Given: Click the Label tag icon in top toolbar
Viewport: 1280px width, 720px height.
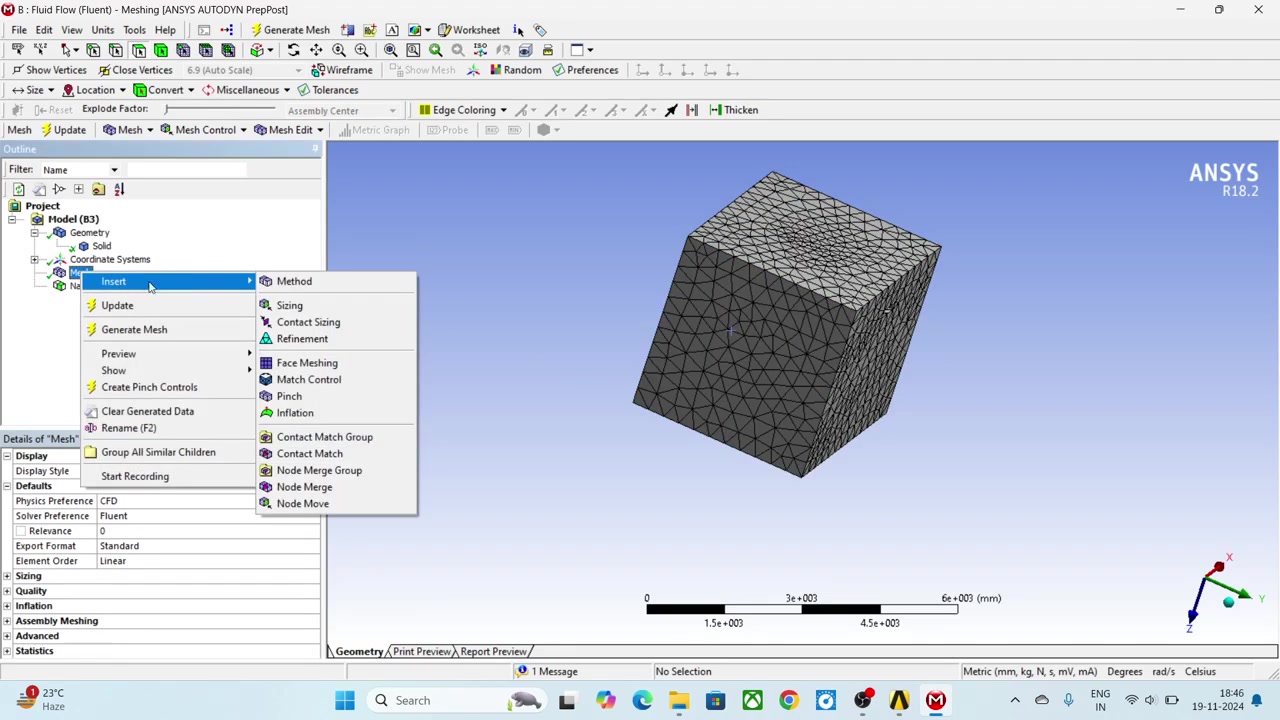Looking at the screenshot, I should [x=540, y=30].
